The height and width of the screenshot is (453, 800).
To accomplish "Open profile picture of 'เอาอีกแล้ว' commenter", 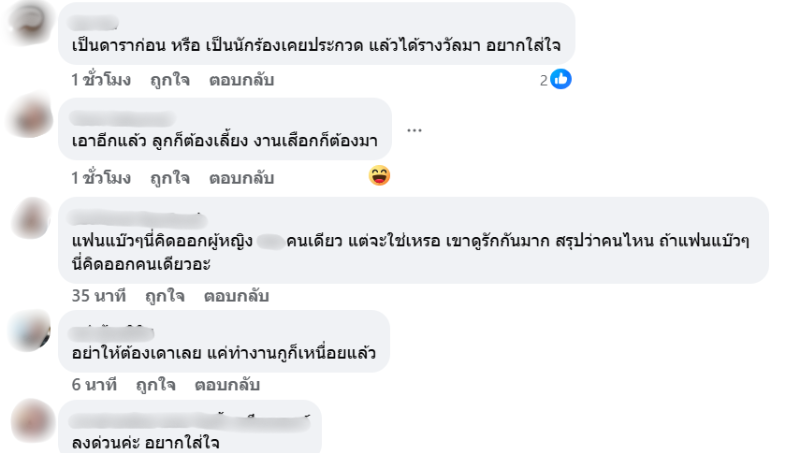I will [30, 118].
